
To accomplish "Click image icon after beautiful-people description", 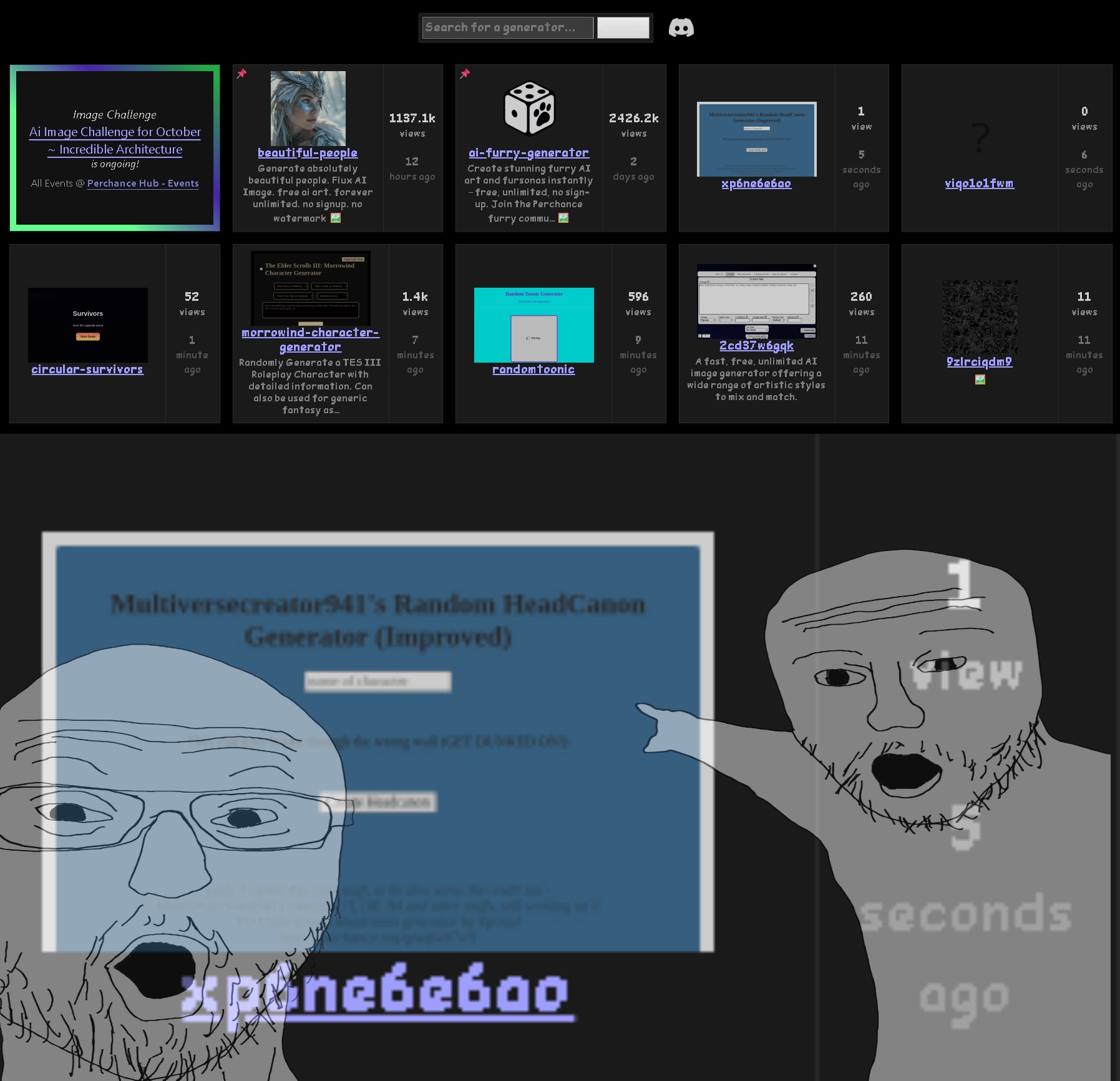I will coord(336,218).
